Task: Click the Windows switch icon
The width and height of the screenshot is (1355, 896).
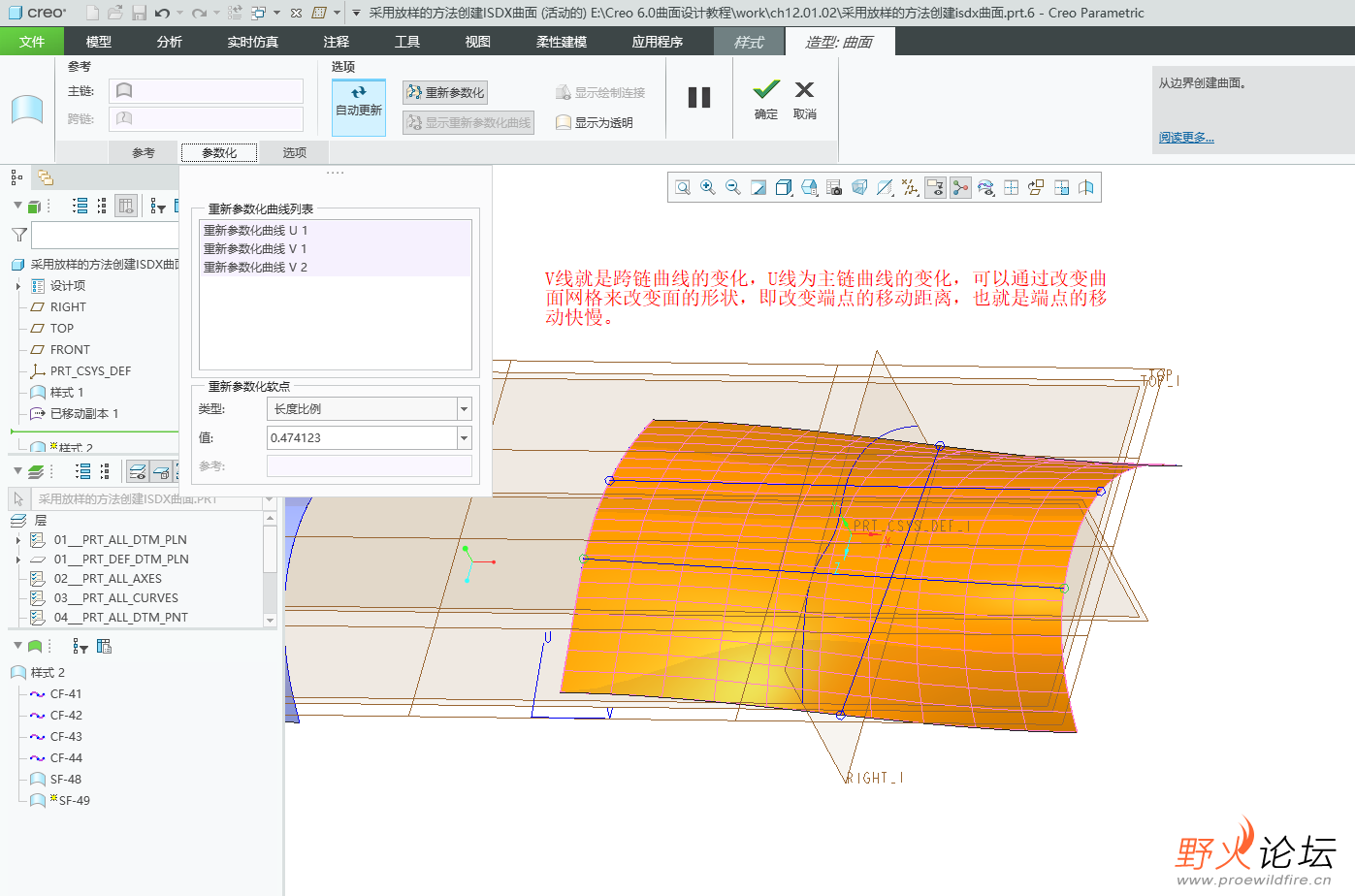Action: coord(259,13)
